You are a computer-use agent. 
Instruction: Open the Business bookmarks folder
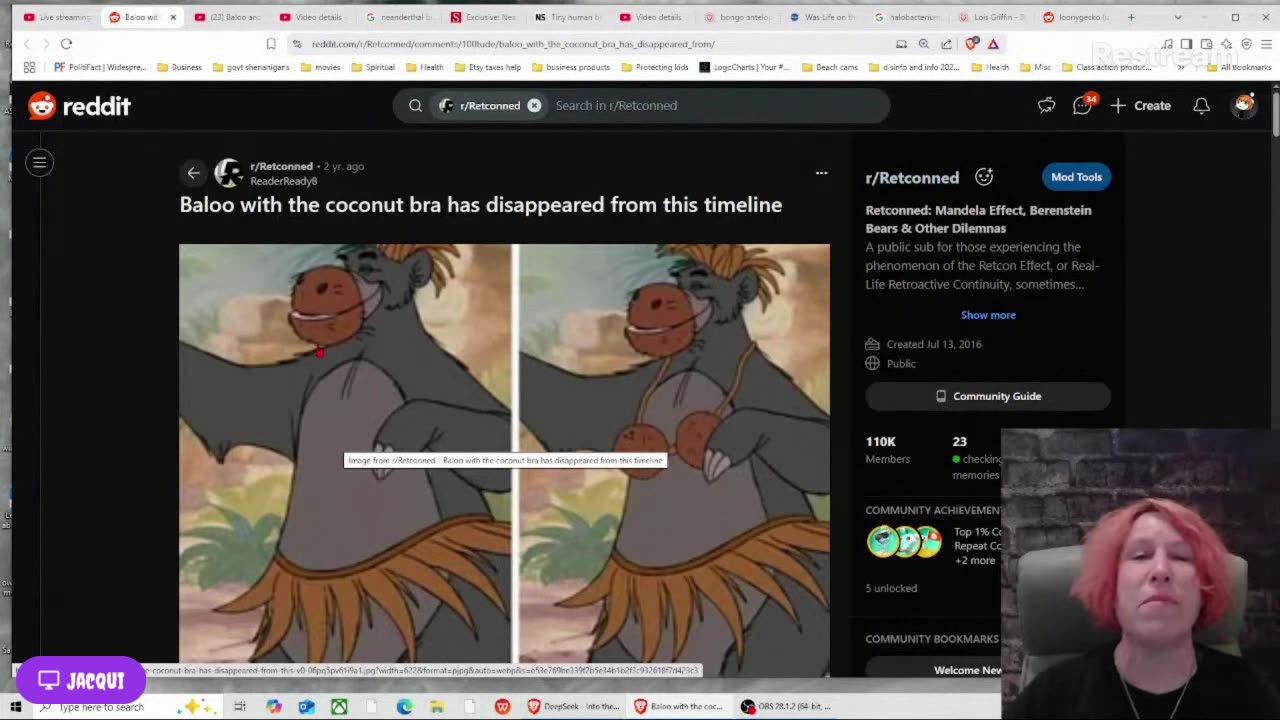click(x=179, y=67)
